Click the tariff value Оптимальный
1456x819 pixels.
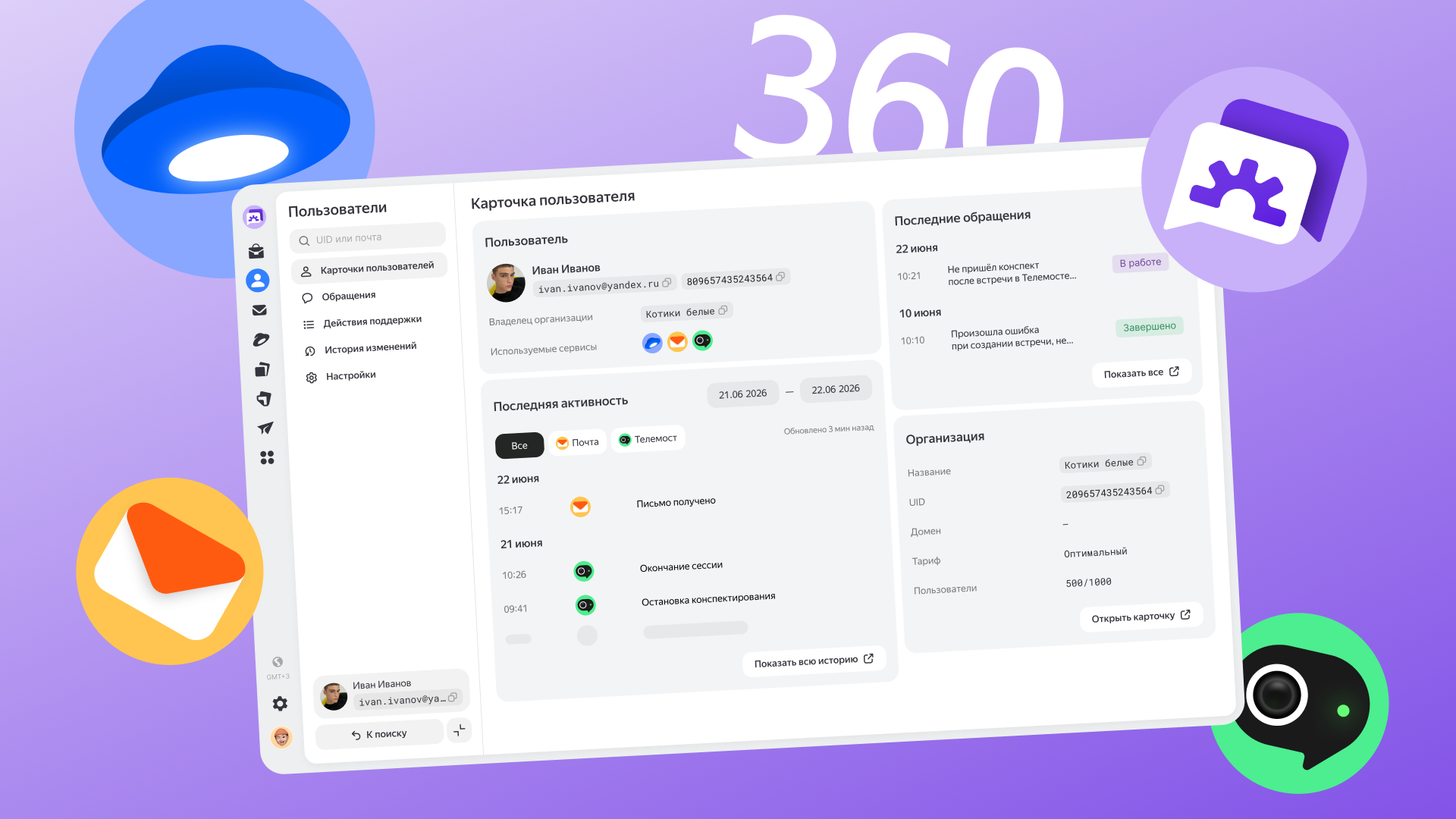point(1096,553)
